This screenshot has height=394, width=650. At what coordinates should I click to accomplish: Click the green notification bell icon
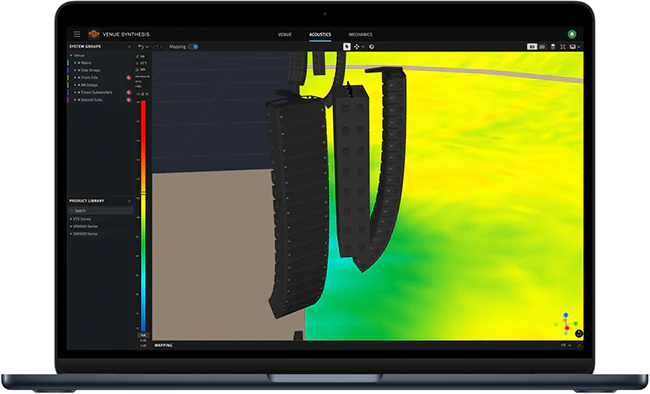pos(572,34)
